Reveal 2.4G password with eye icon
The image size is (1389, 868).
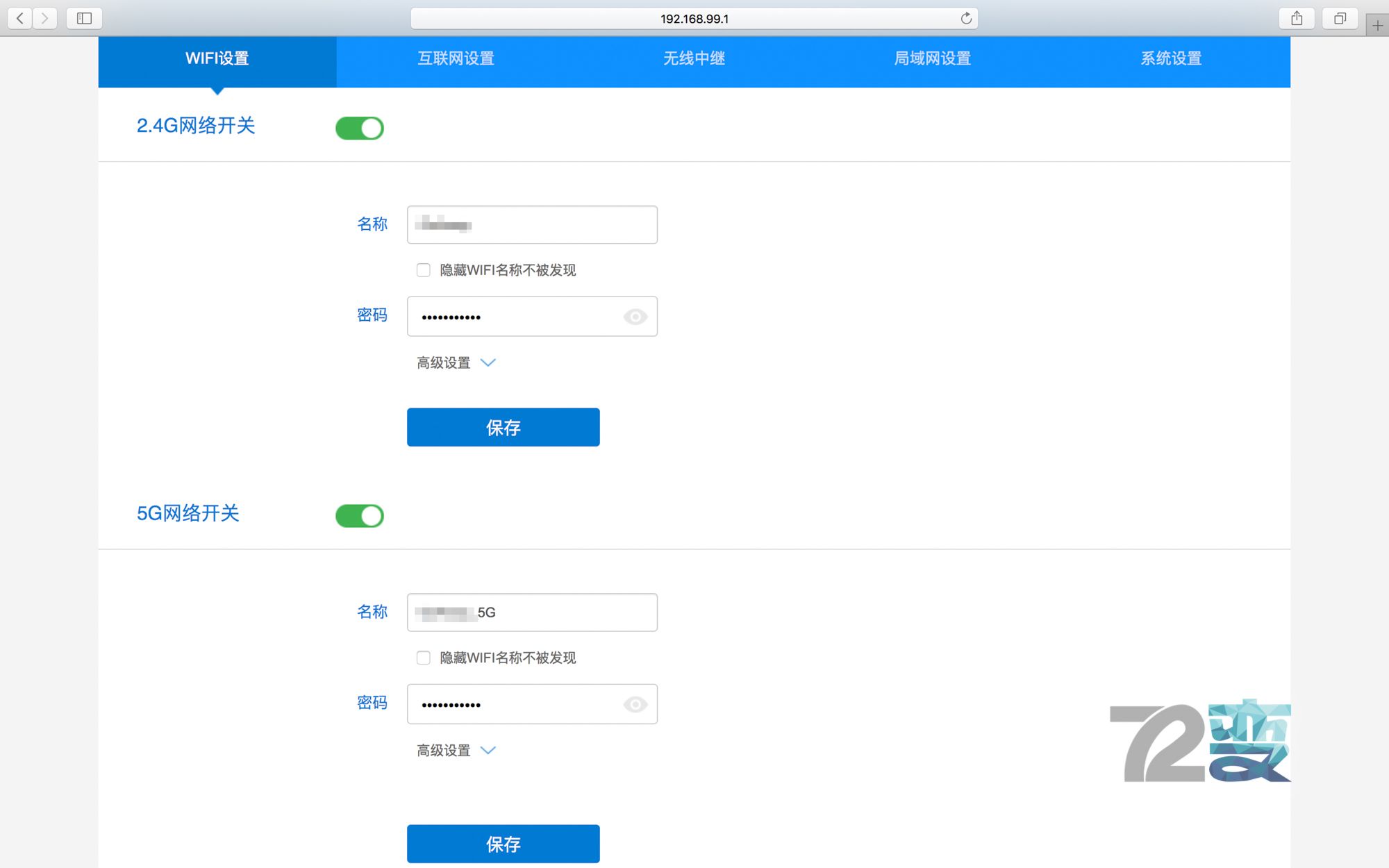[x=635, y=317]
